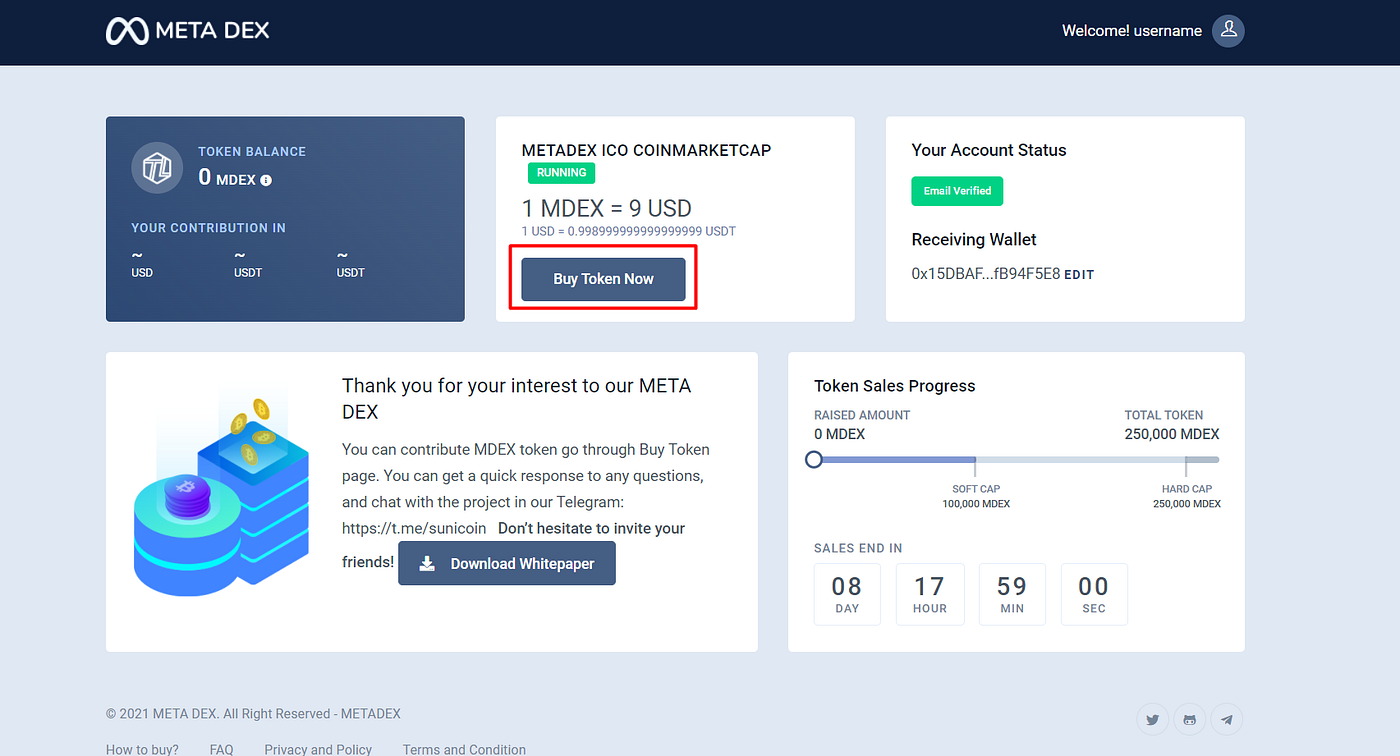Click the TOKEN BALANCE label

pos(252,152)
